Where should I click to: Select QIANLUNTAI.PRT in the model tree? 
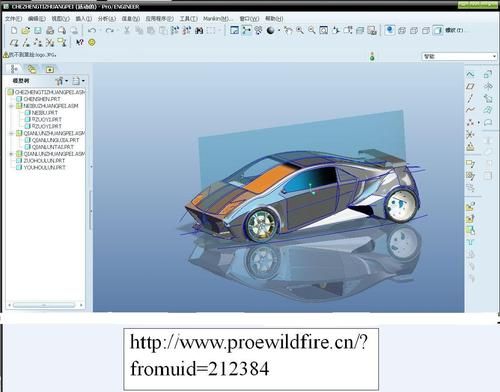point(53,147)
